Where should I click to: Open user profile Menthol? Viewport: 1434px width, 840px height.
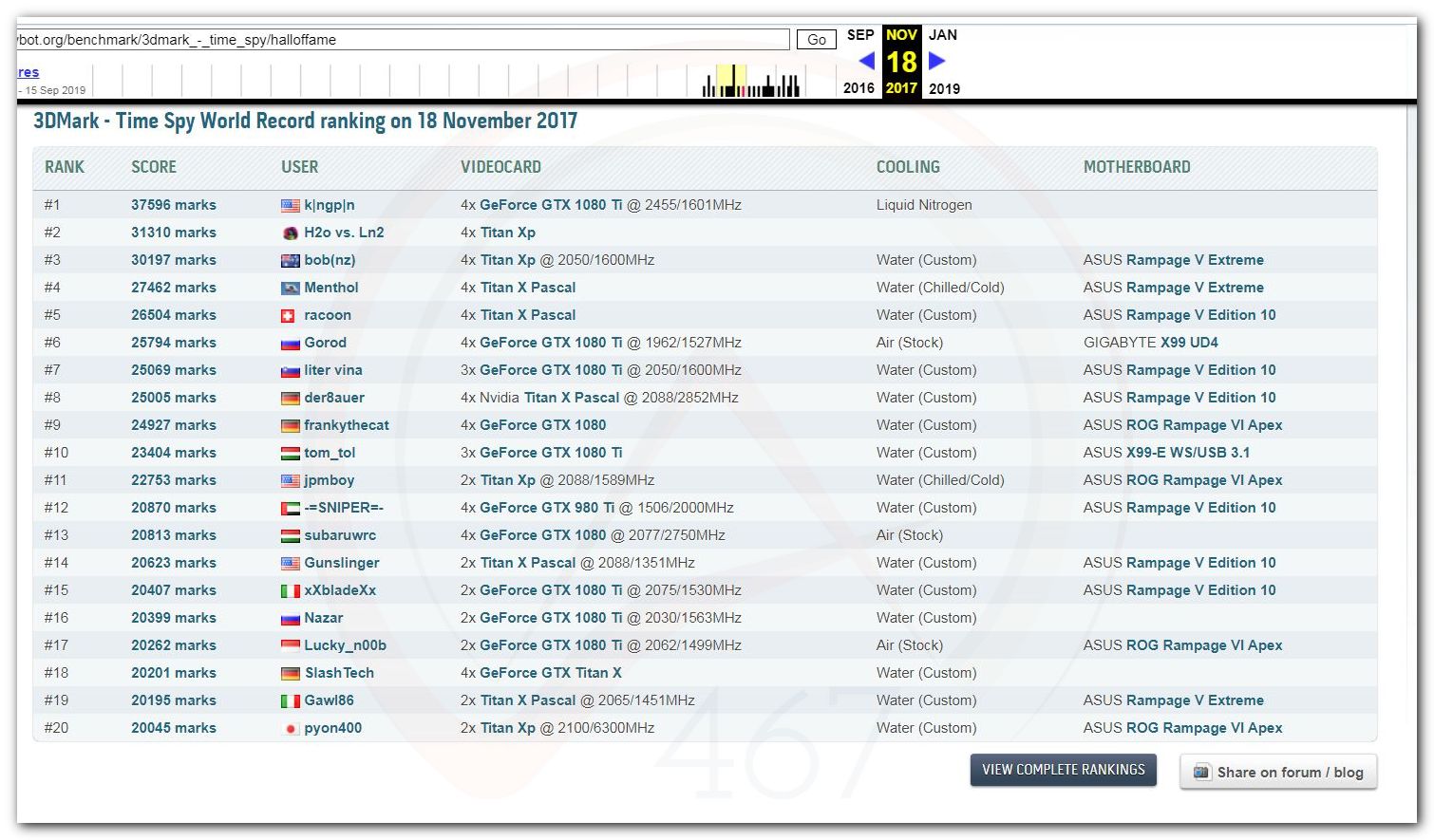(x=331, y=288)
